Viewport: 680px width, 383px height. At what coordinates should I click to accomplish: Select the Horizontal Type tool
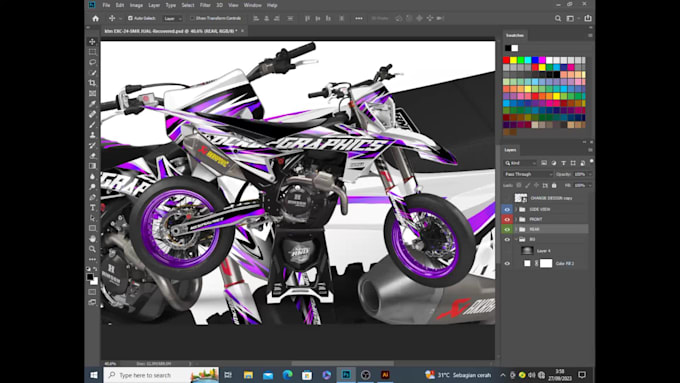click(x=92, y=207)
